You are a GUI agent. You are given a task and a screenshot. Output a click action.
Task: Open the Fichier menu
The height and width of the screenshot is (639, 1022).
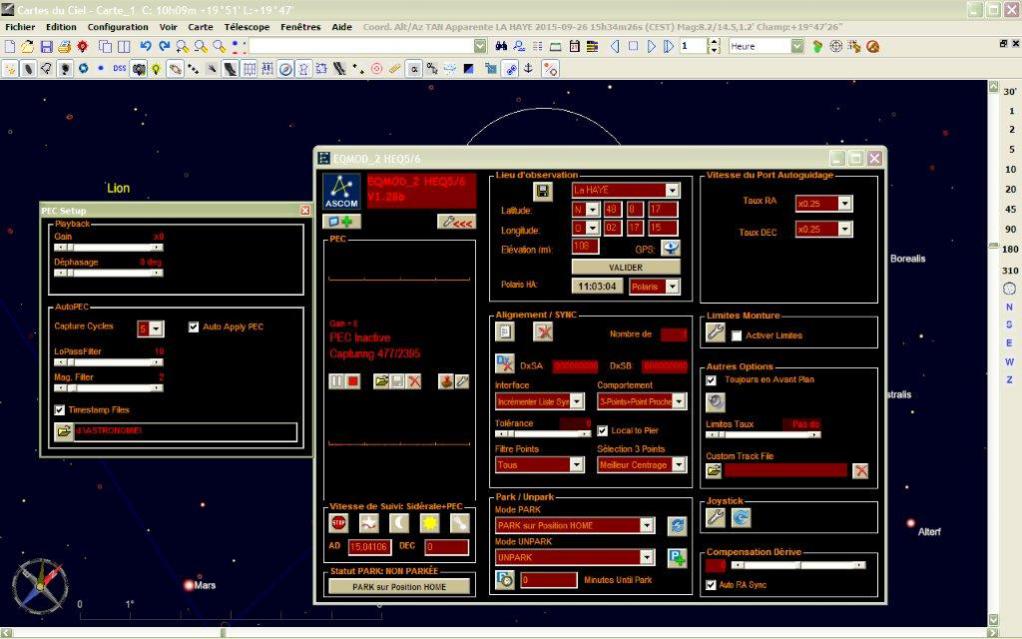tap(20, 27)
